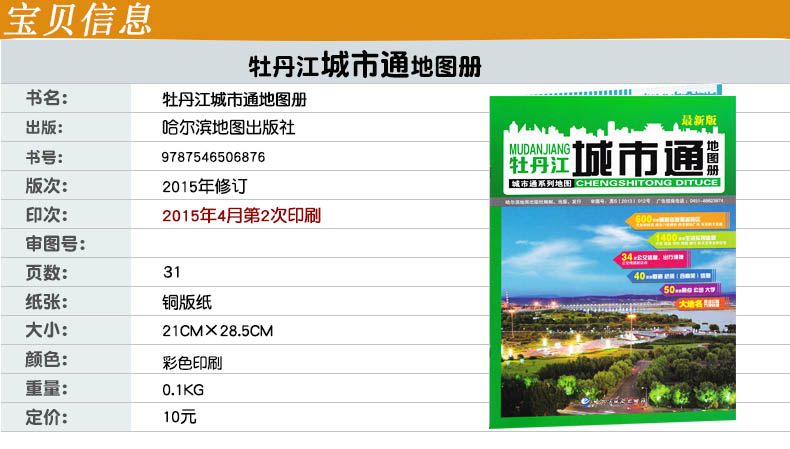The width and height of the screenshot is (790, 449).
Task: Click the 书号: label
Action: [44, 157]
